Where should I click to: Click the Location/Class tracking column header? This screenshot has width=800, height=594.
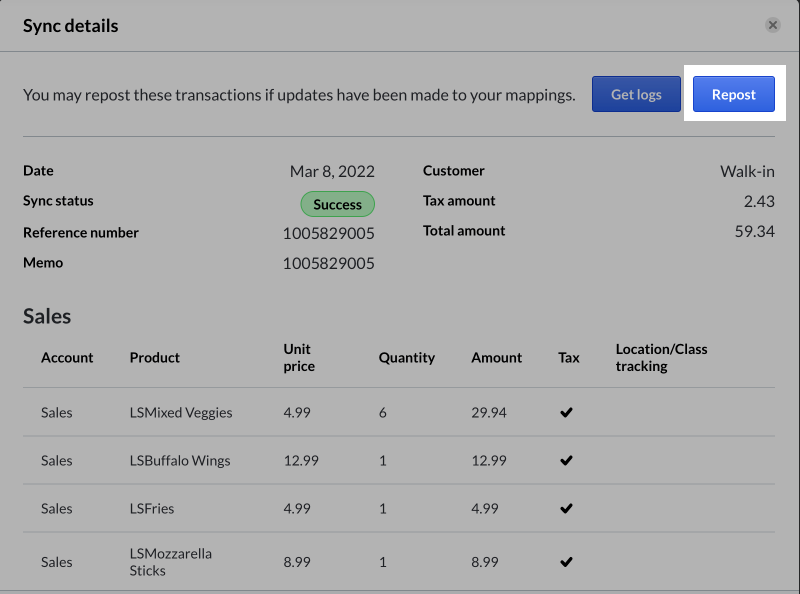[661, 357]
